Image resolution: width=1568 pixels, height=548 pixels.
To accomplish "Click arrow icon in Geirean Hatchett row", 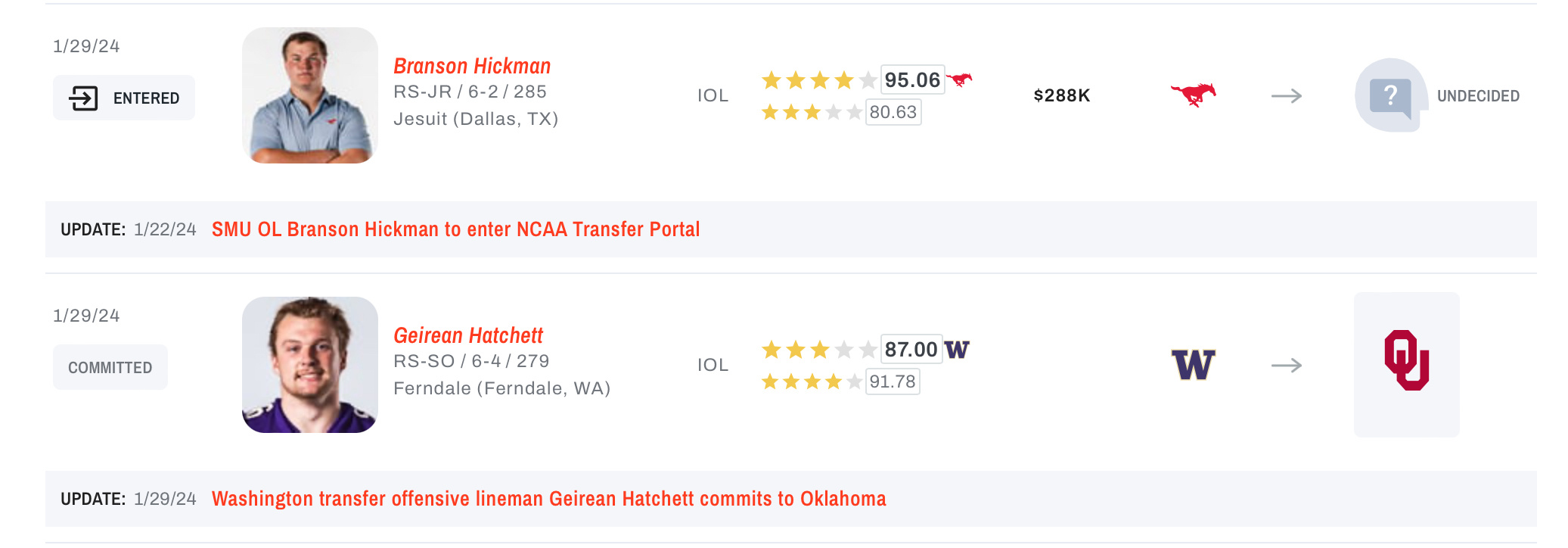I will (x=1286, y=366).
